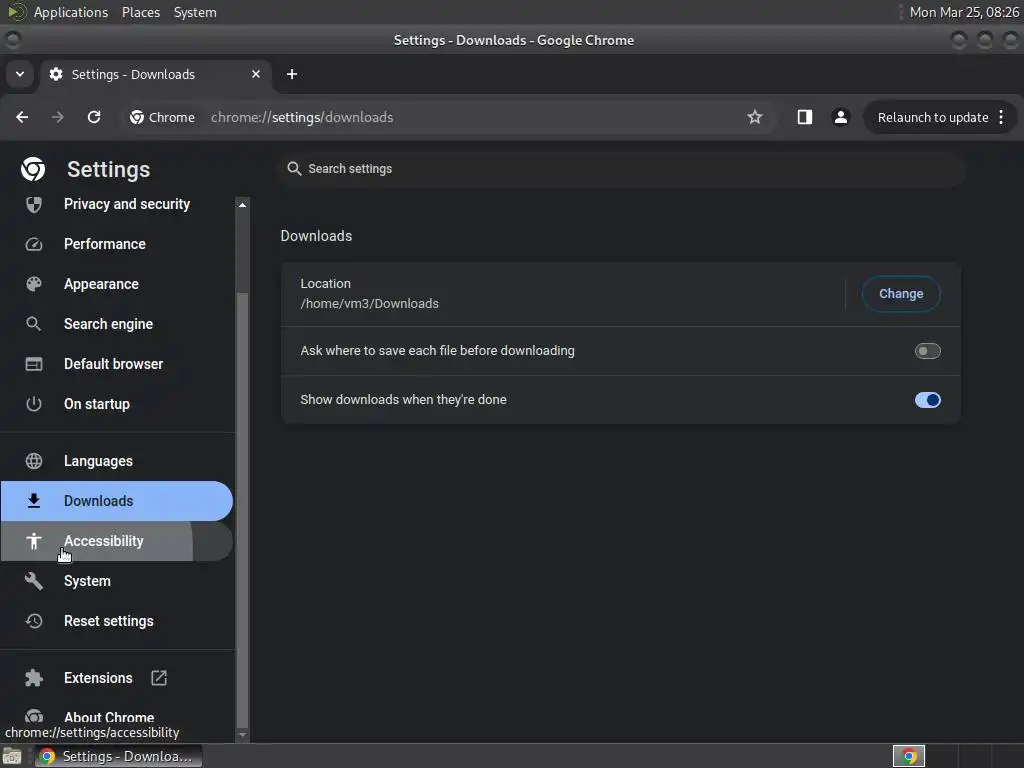Bookmark this page with the star icon
1024x768 pixels.
pyautogui.click(x=755, y=117)
